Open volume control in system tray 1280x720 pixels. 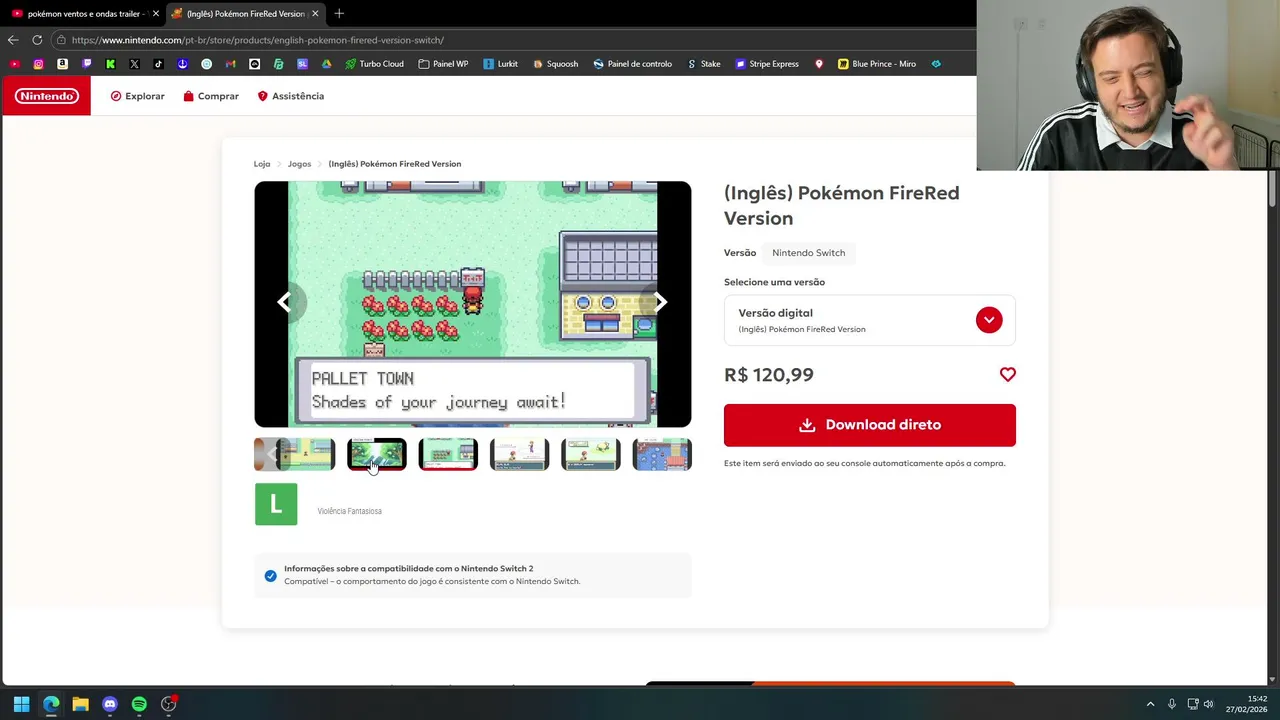[x=1208, y=704]
